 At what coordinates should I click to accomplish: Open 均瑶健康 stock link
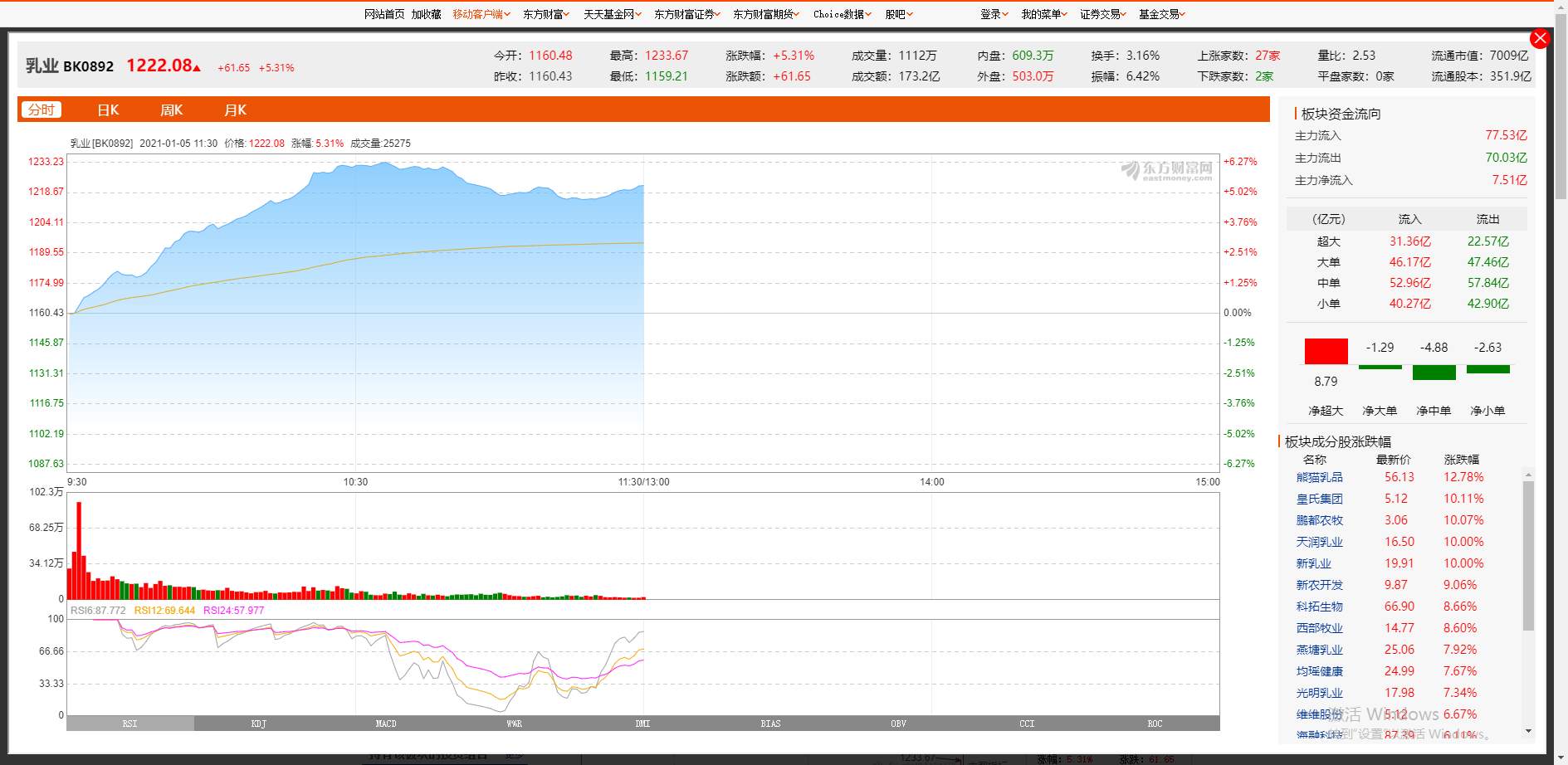[1319, 671]
